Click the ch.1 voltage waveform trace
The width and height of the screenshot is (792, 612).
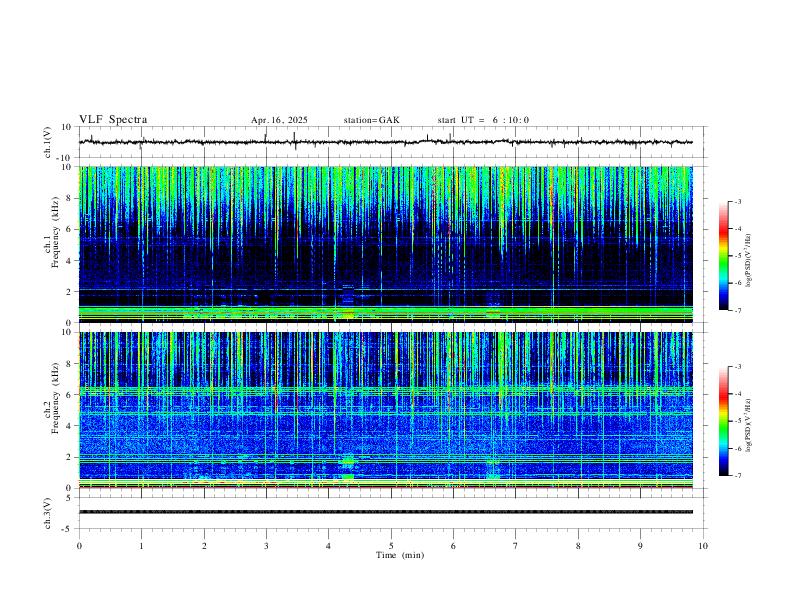coord(385,142)
